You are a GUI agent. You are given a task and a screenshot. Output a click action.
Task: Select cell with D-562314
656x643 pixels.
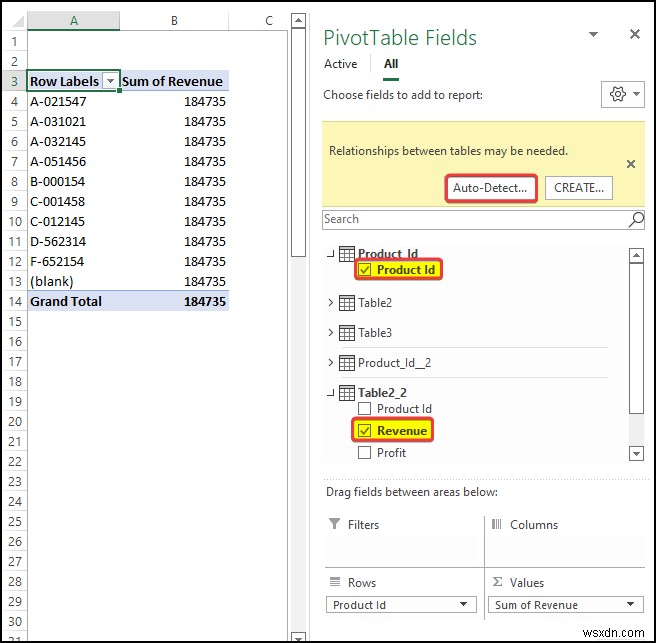(x=74, y=241)
